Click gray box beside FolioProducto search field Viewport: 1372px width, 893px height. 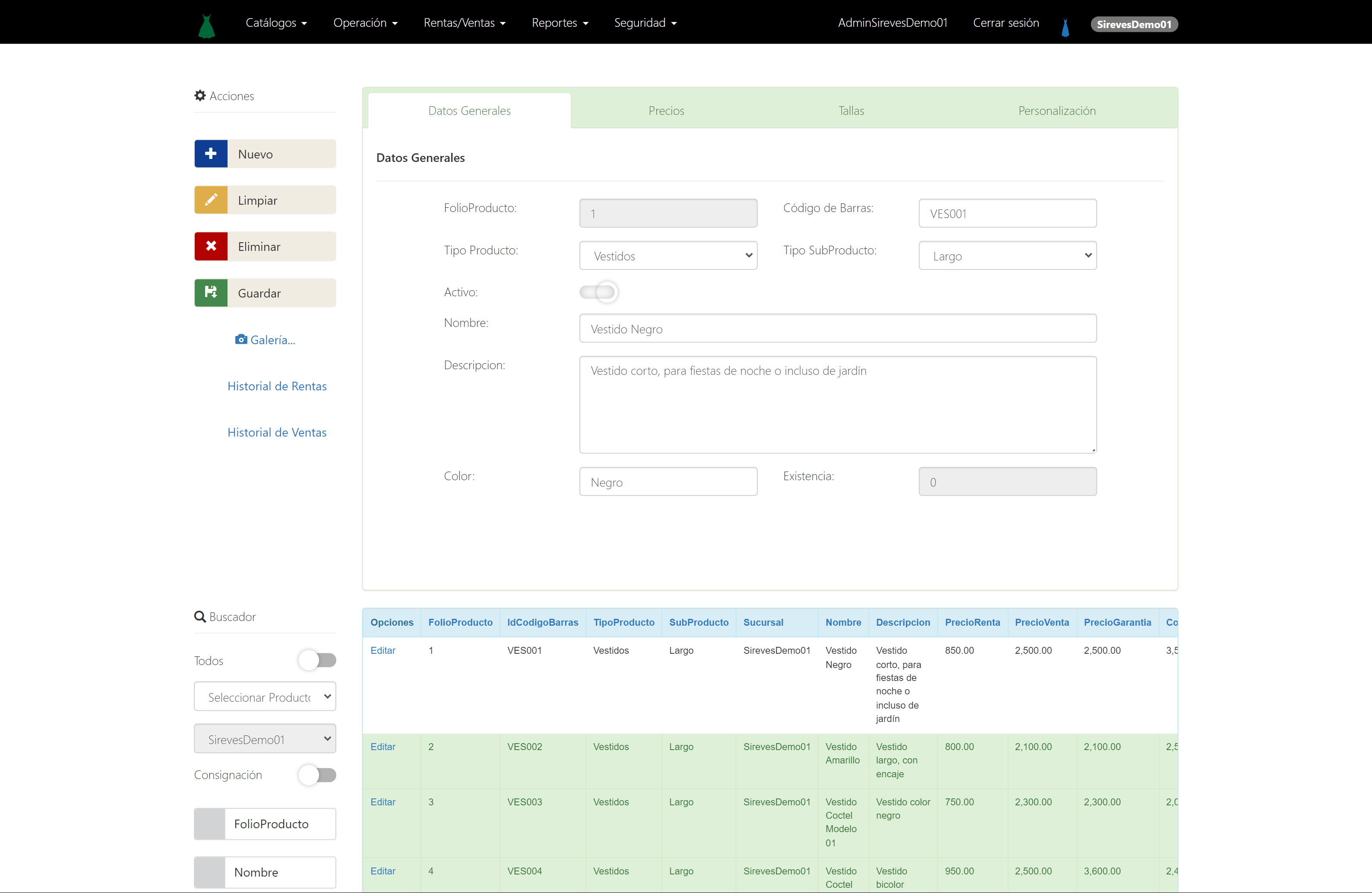[210, 824]
